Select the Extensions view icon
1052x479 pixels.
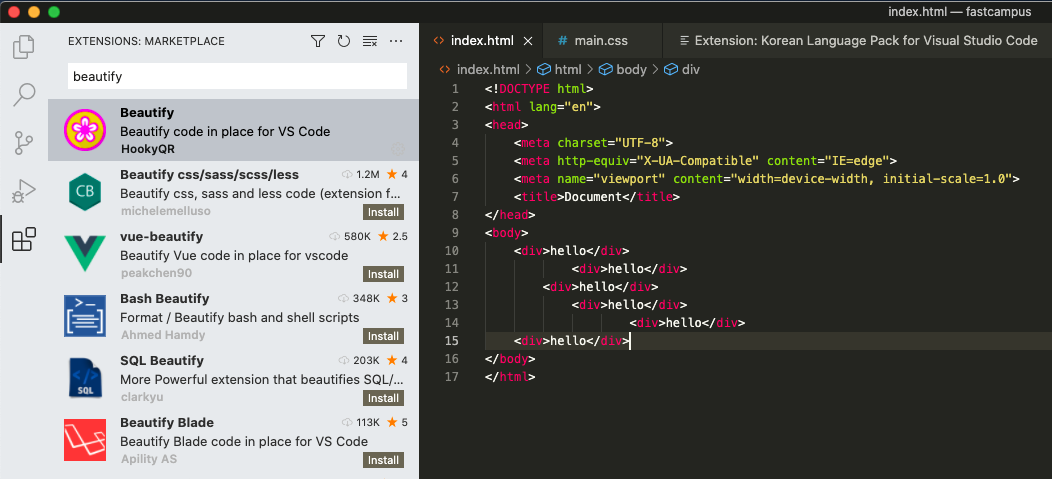(24, 240)
